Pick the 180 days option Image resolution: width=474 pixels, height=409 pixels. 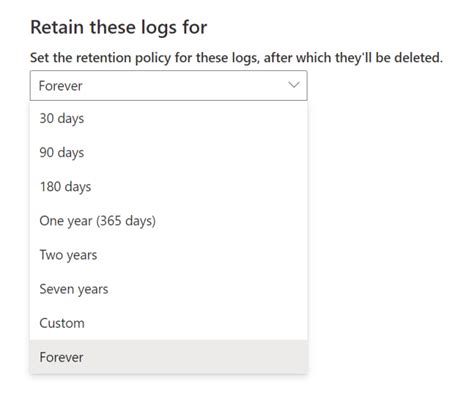point(169,186)
